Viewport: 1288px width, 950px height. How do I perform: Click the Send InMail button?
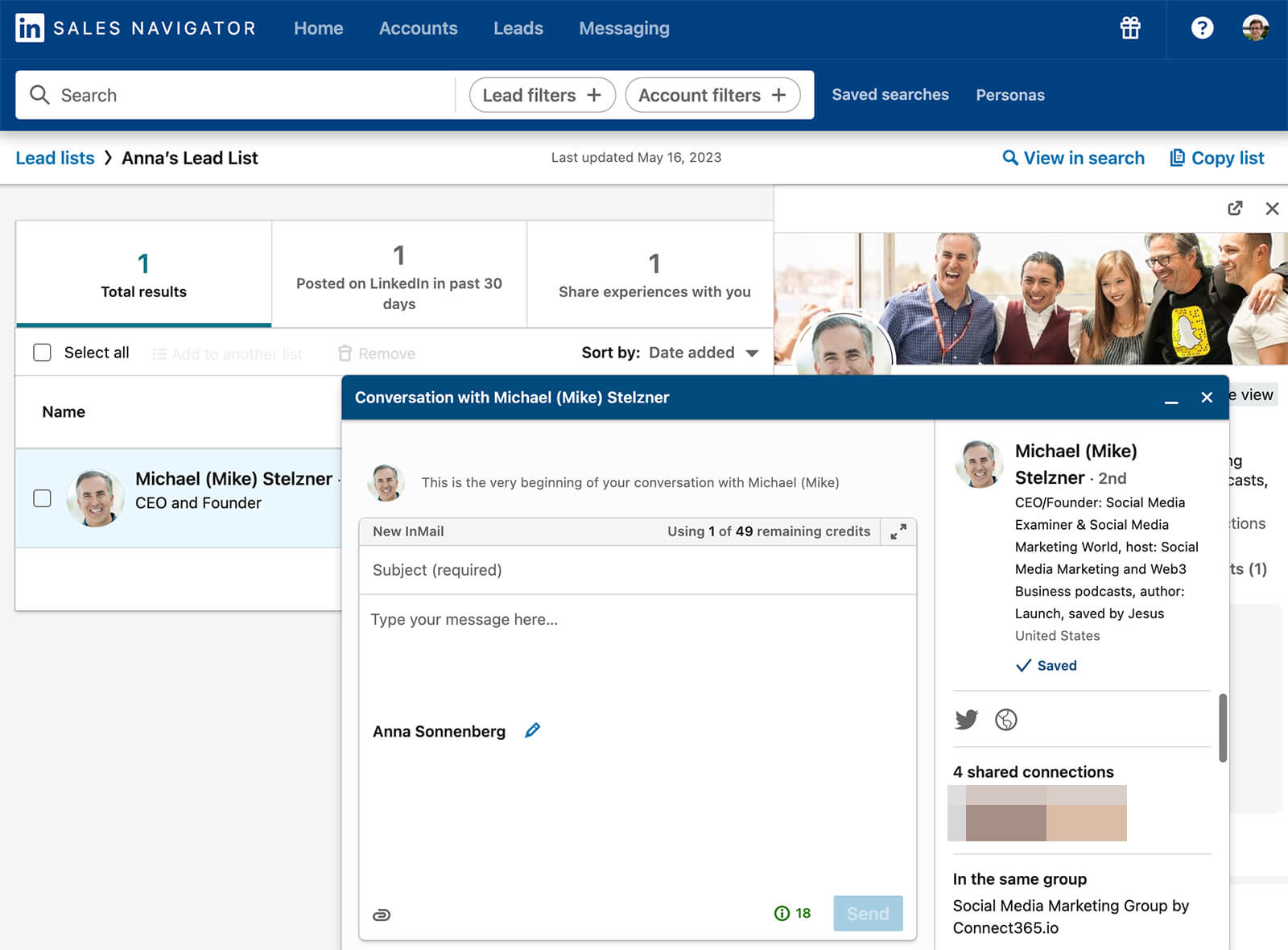(868, 913)
